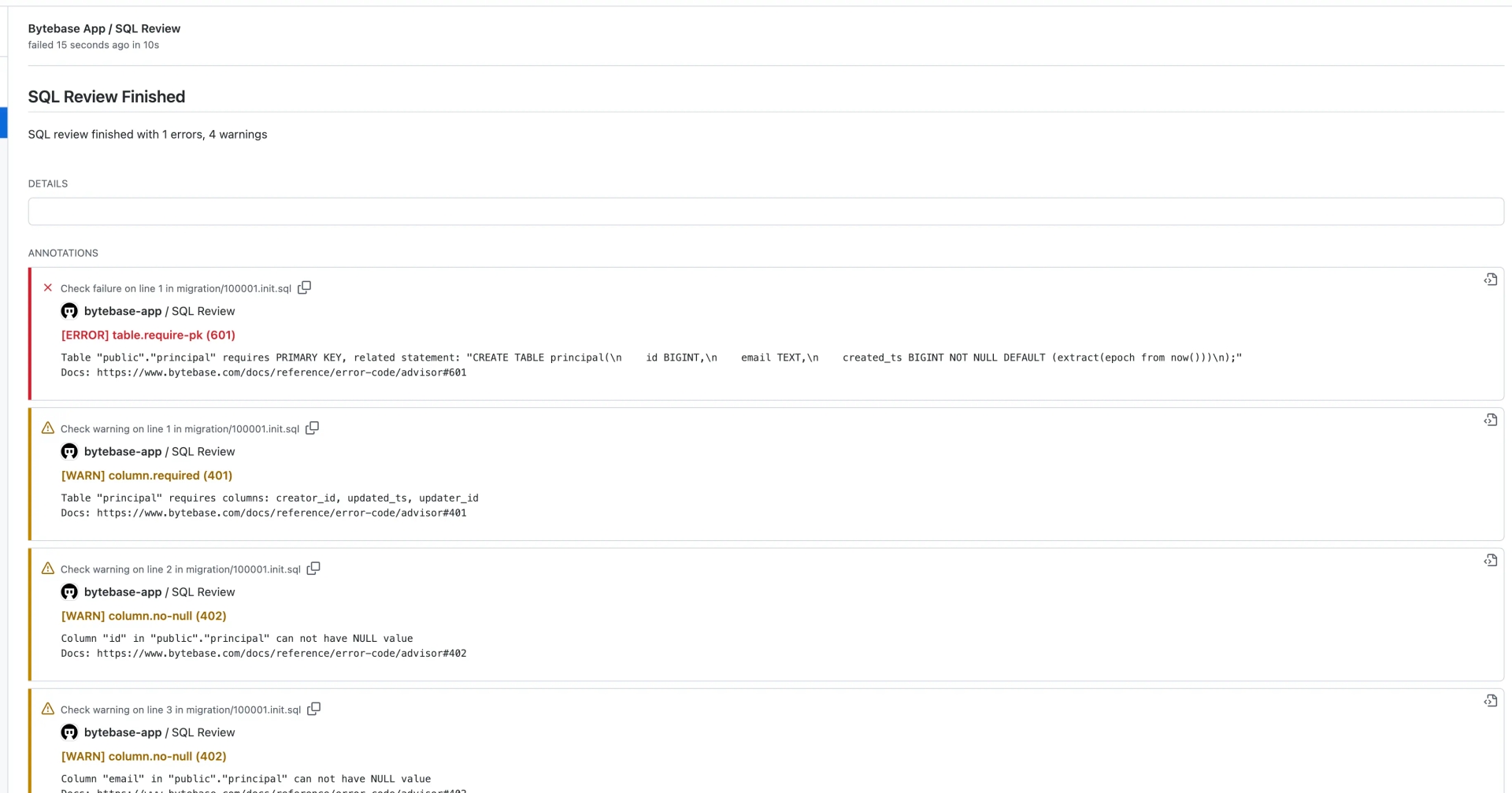Click 'SQL Review Finished' heading
Screen dimensions: 1512x793
106,96
